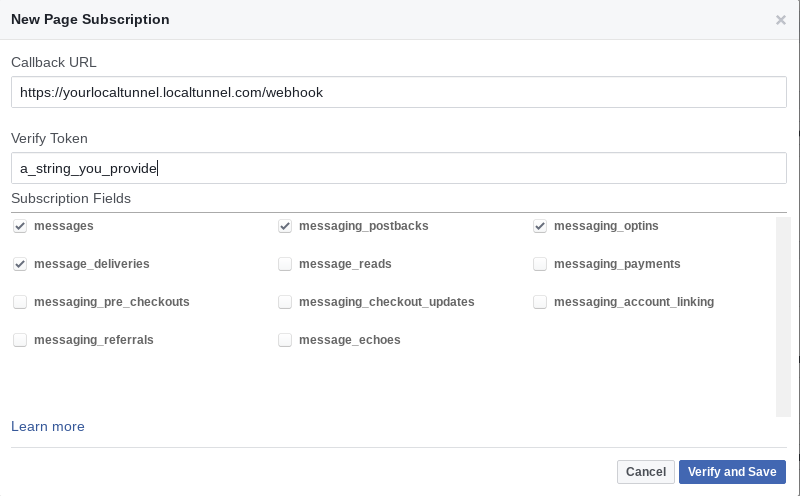Click the message_echoes label text

point(349,340)
